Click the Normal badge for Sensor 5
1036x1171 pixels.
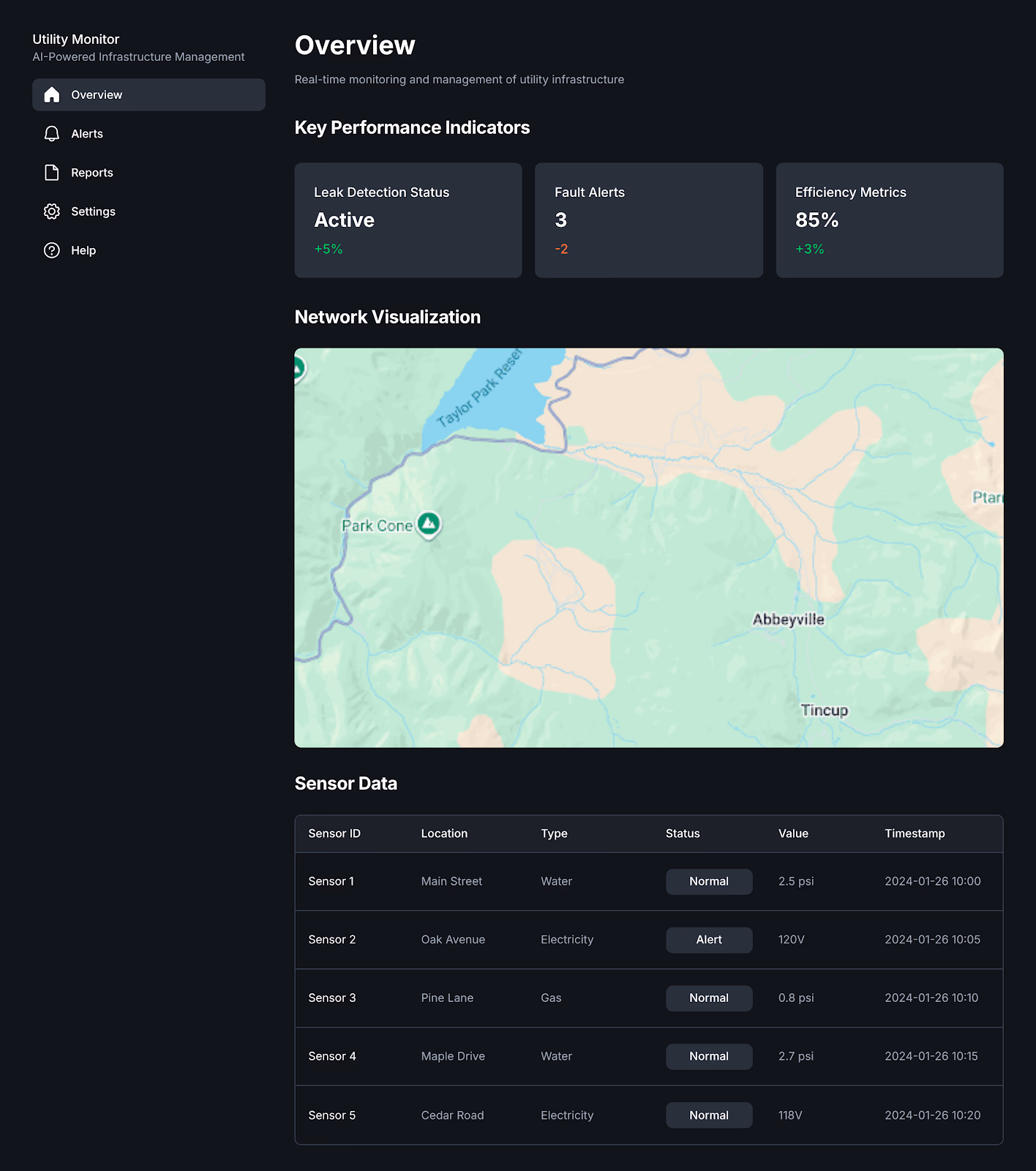[708, 1115]
